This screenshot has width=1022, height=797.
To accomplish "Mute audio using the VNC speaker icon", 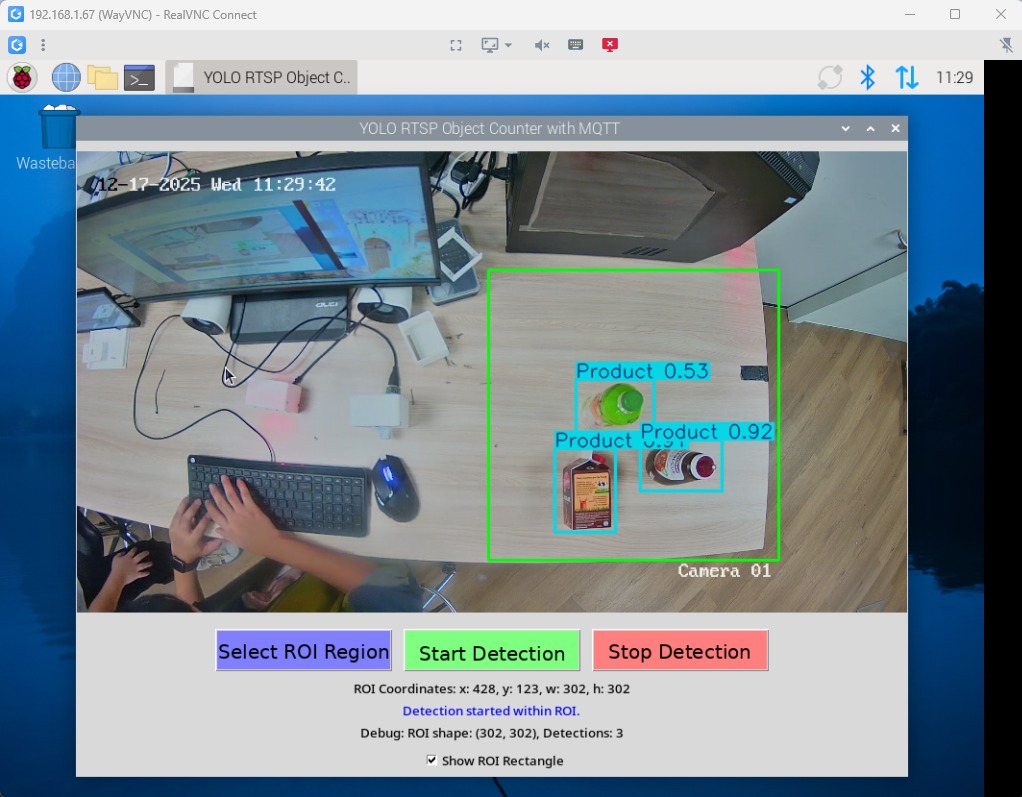I will coord(541,44).
